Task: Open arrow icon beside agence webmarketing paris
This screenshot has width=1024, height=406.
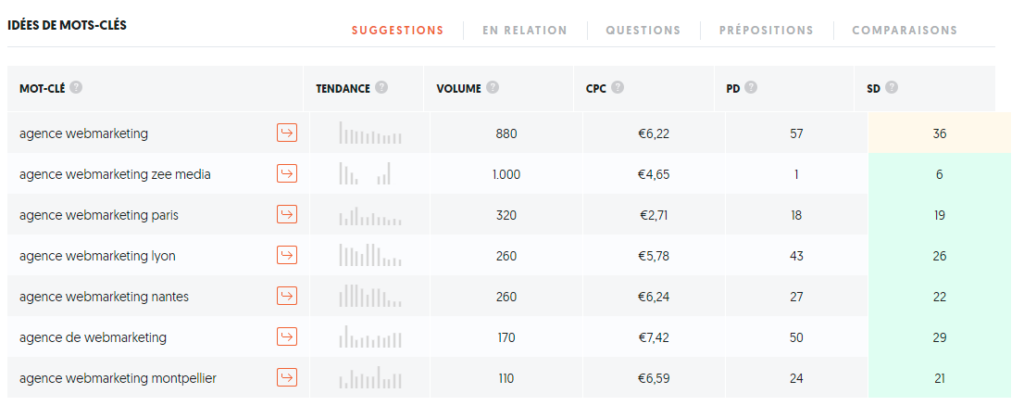Action: click(x=287, y=214)
